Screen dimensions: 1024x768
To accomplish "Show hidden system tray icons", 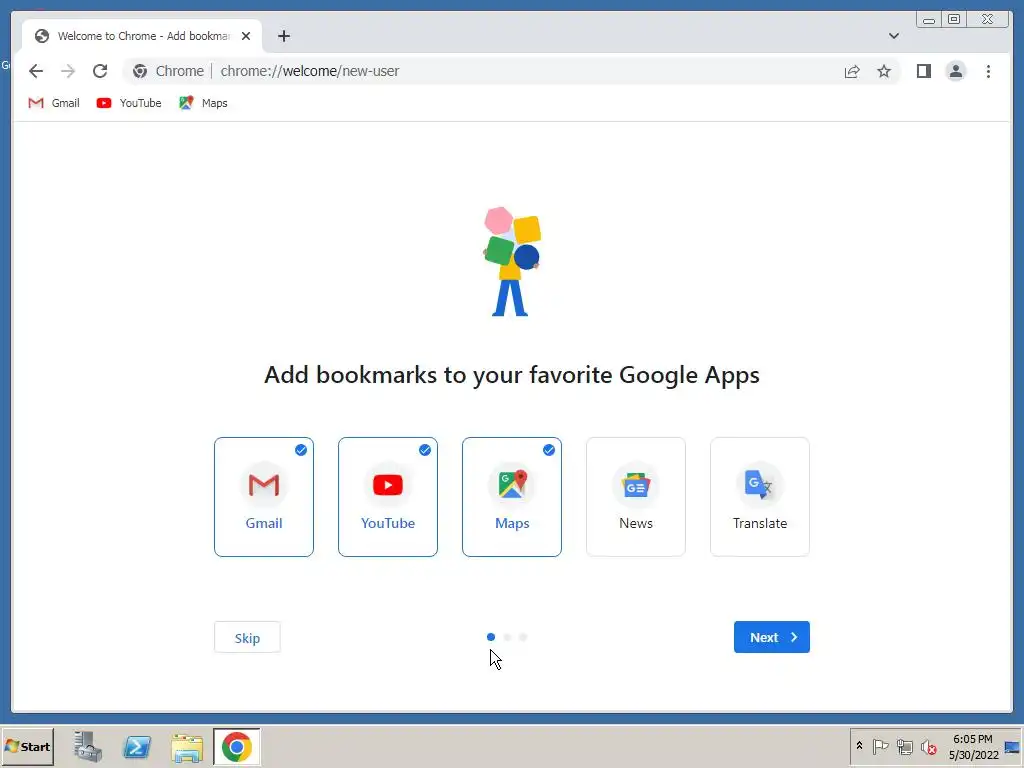I will [859, 746].
